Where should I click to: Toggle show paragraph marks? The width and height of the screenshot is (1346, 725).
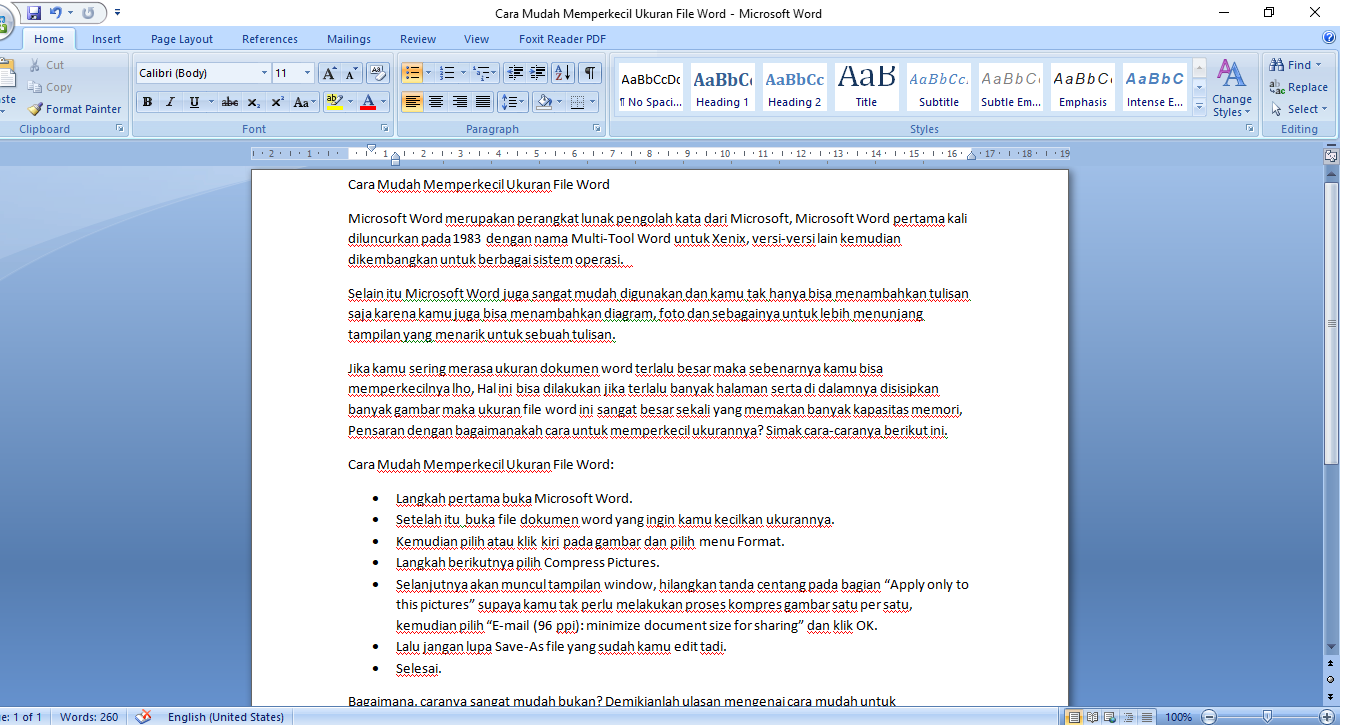[x=590, y=73]
